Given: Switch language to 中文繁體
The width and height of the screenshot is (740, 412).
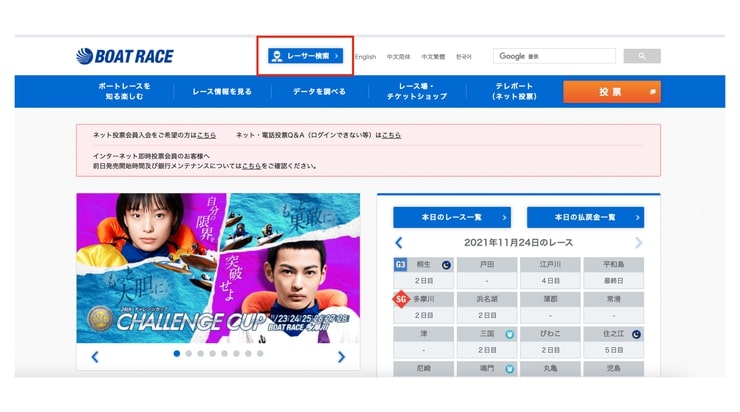Looking at the screenshot, I should coord(433,57).
